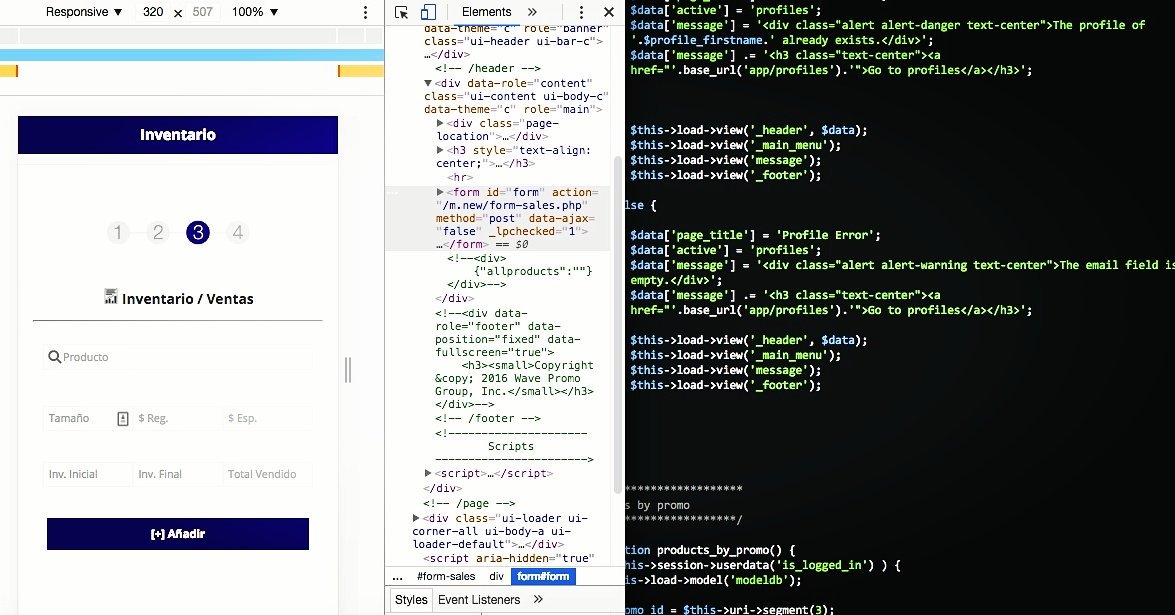Switch to the Event Listeners tab

pos(479,600)
